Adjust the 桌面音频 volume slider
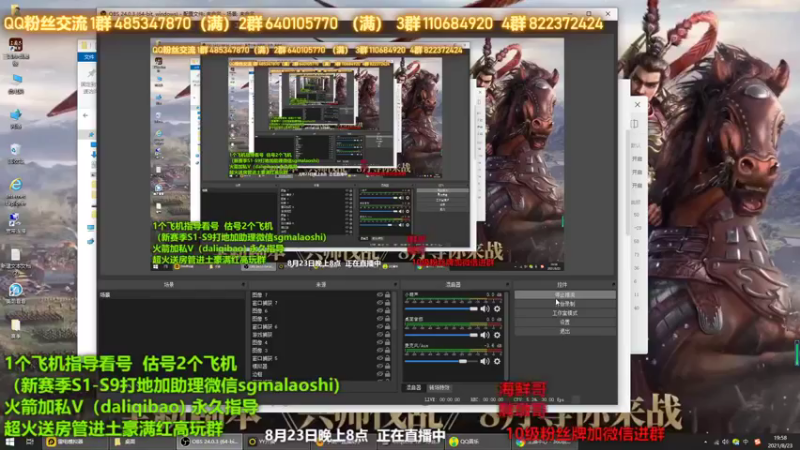Image resolution: width=800 pixels, height=450 pixels. 441,335
